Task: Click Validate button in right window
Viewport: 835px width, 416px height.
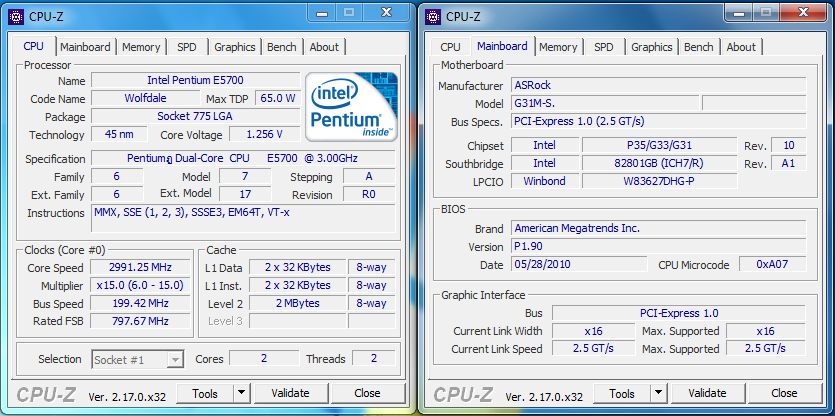Action: pos(707,394)
